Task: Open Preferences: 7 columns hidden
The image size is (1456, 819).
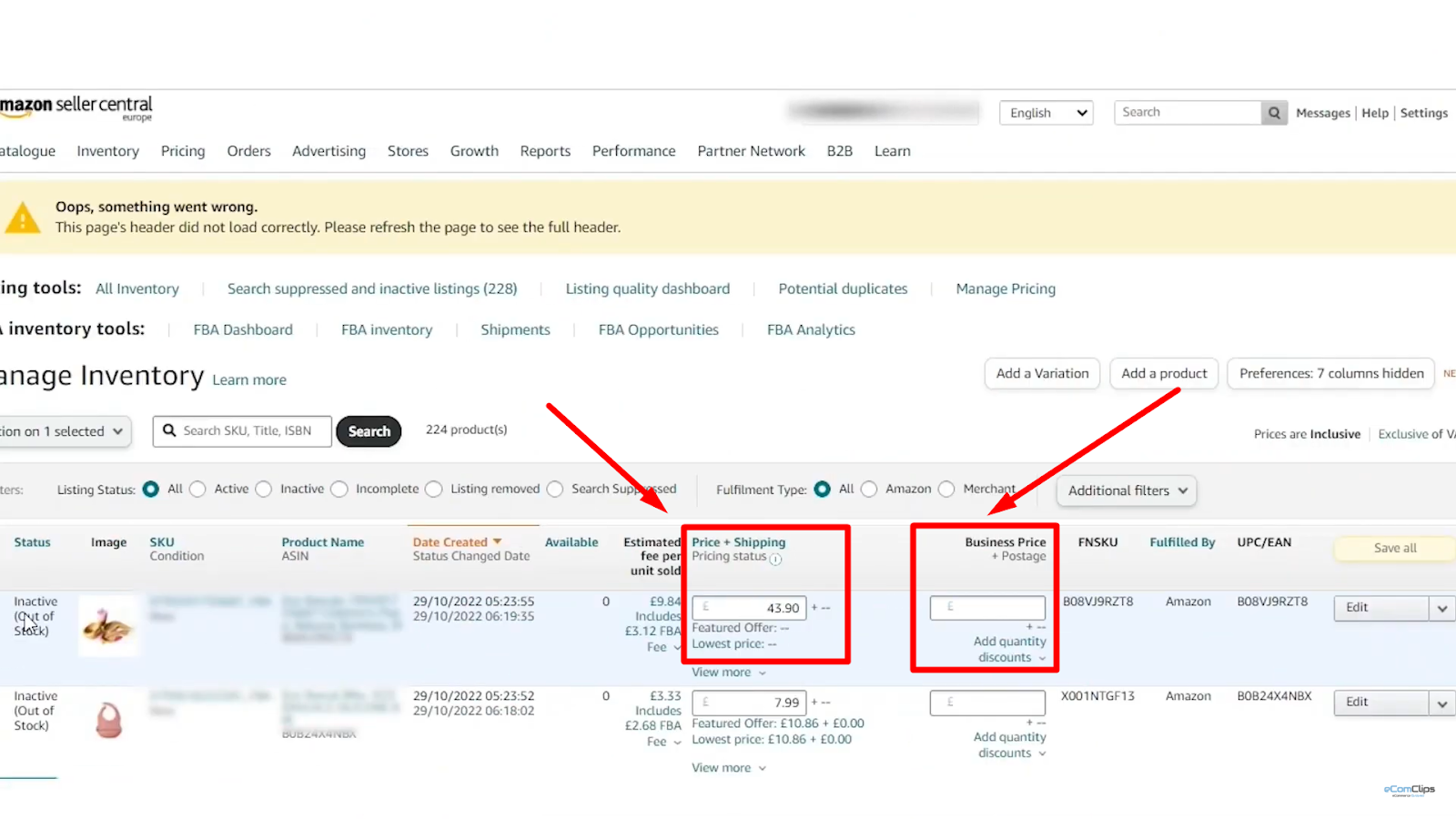Action: pos(1331,374)
